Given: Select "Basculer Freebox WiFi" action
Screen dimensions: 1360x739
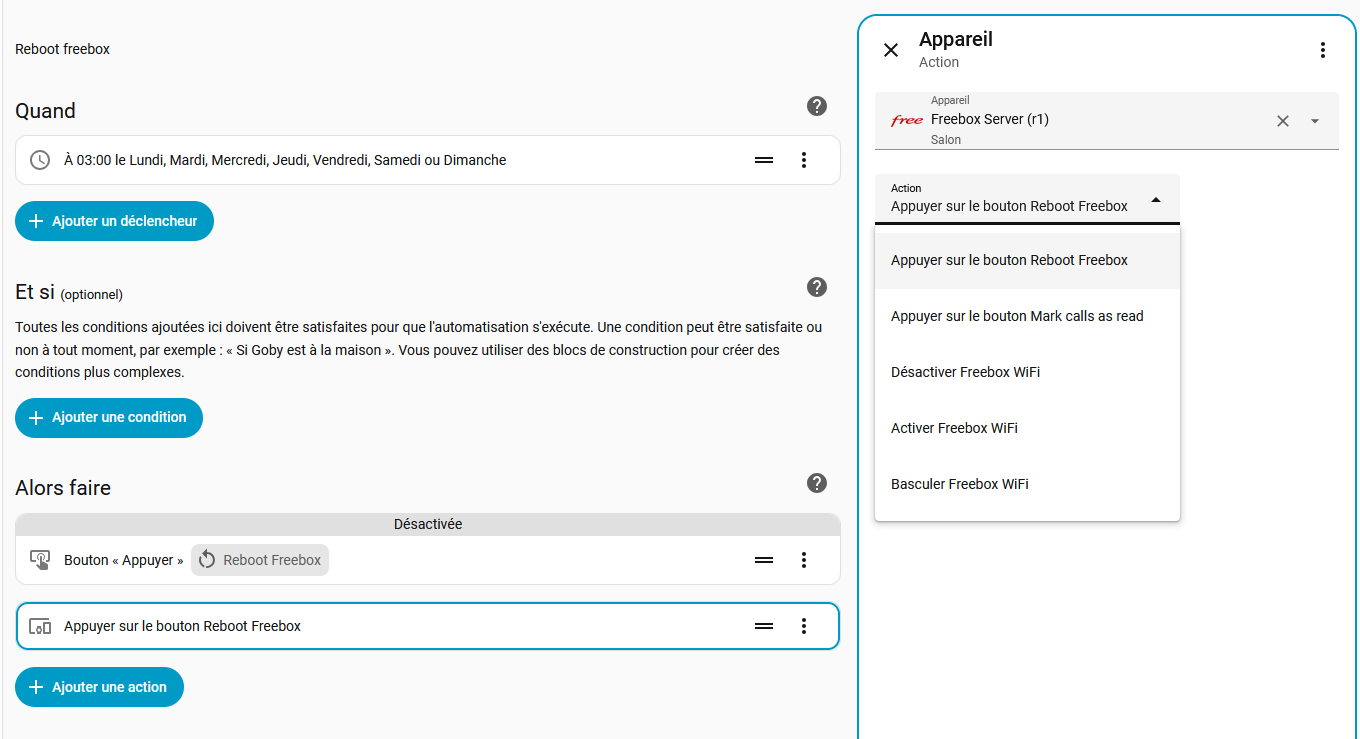Looking at the screenshot, I should [959, 484].
